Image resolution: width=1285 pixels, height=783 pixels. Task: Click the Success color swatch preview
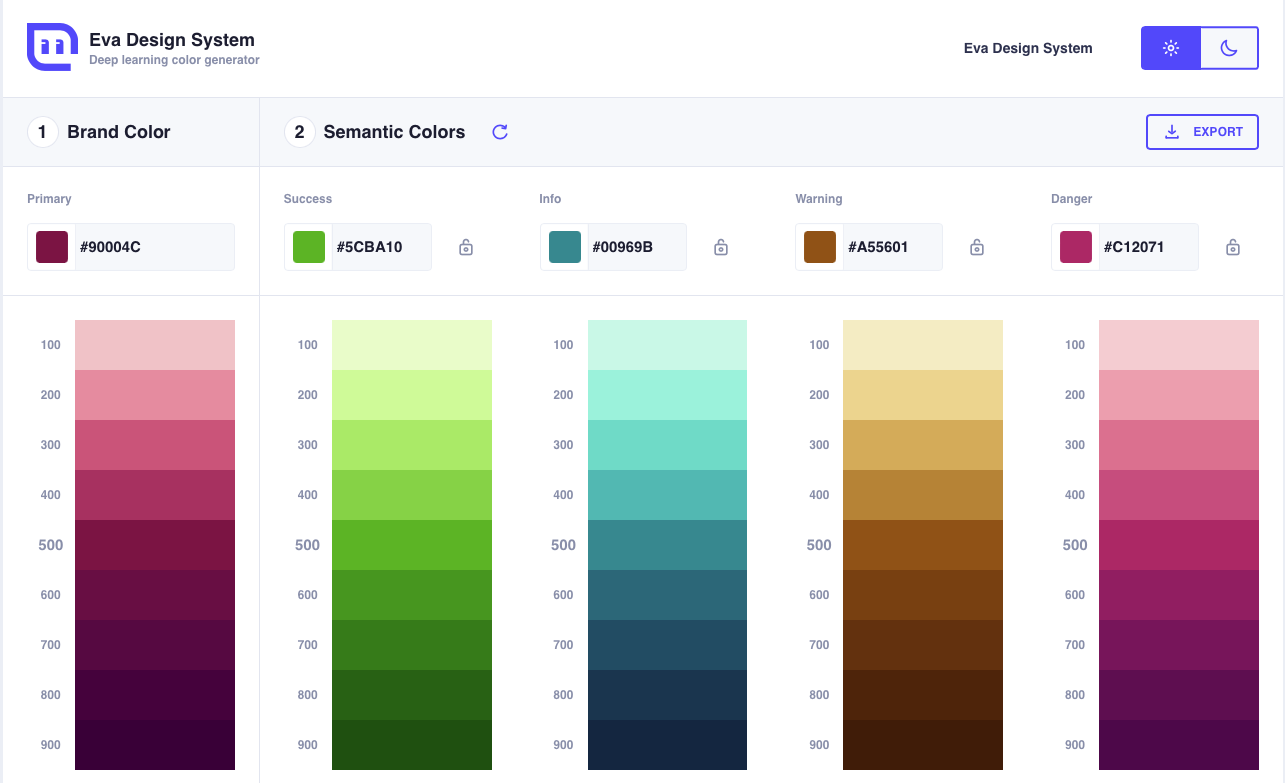(x=308, y=247)
